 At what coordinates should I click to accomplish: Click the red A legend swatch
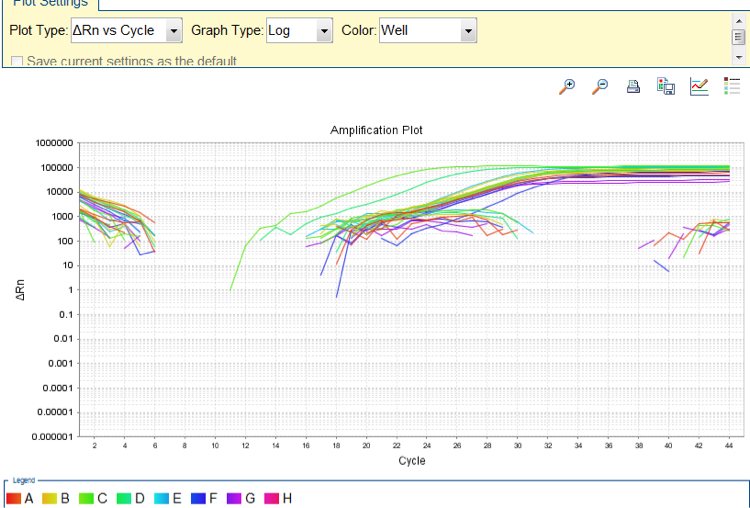coord(13,498)
